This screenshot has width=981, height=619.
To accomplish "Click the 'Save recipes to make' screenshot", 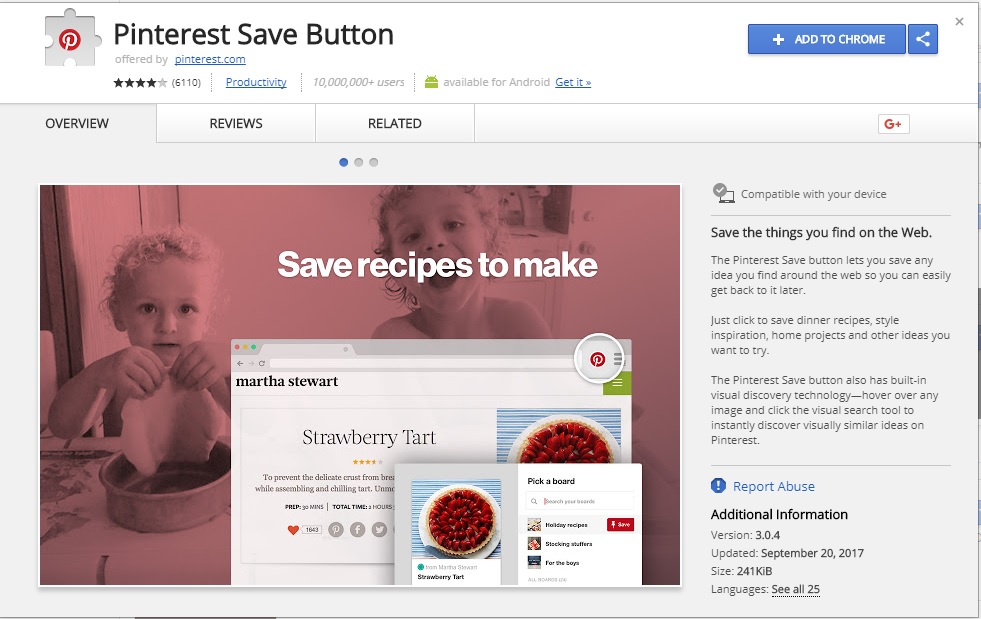I will click(x=360, y=385).
